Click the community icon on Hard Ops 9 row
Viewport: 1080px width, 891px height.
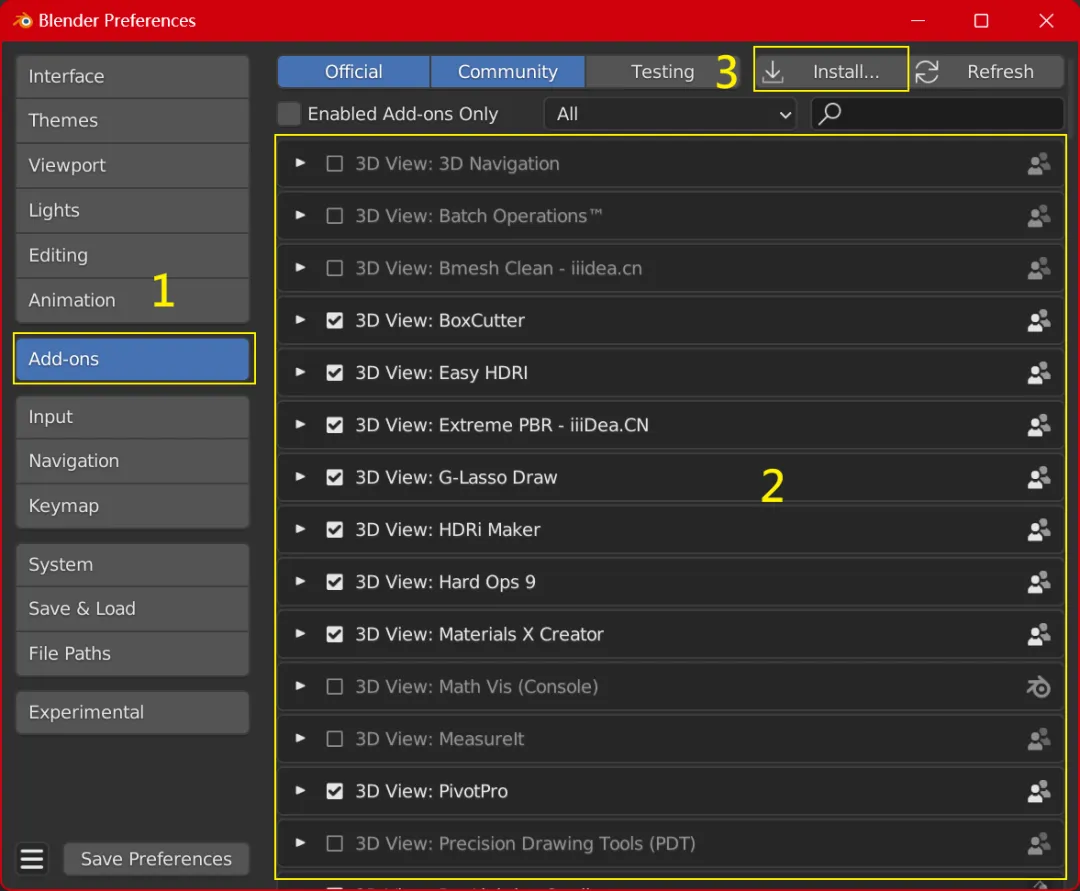tap(1039, 583)
